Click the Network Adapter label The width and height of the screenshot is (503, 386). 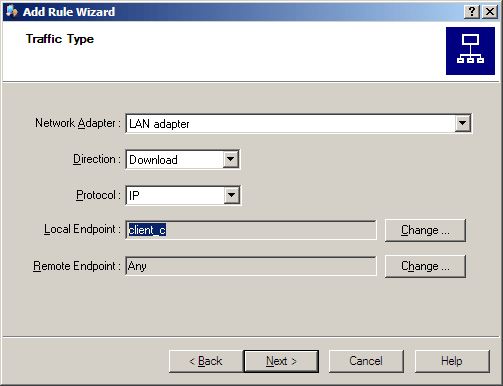coord(78,123)
